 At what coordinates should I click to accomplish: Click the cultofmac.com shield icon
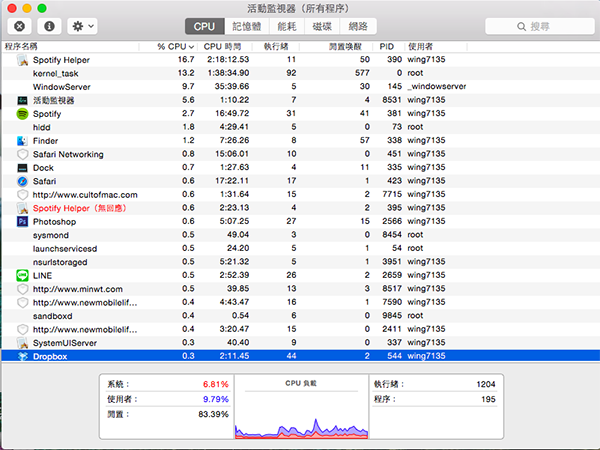pyautogui.click(x=23, y=195)
